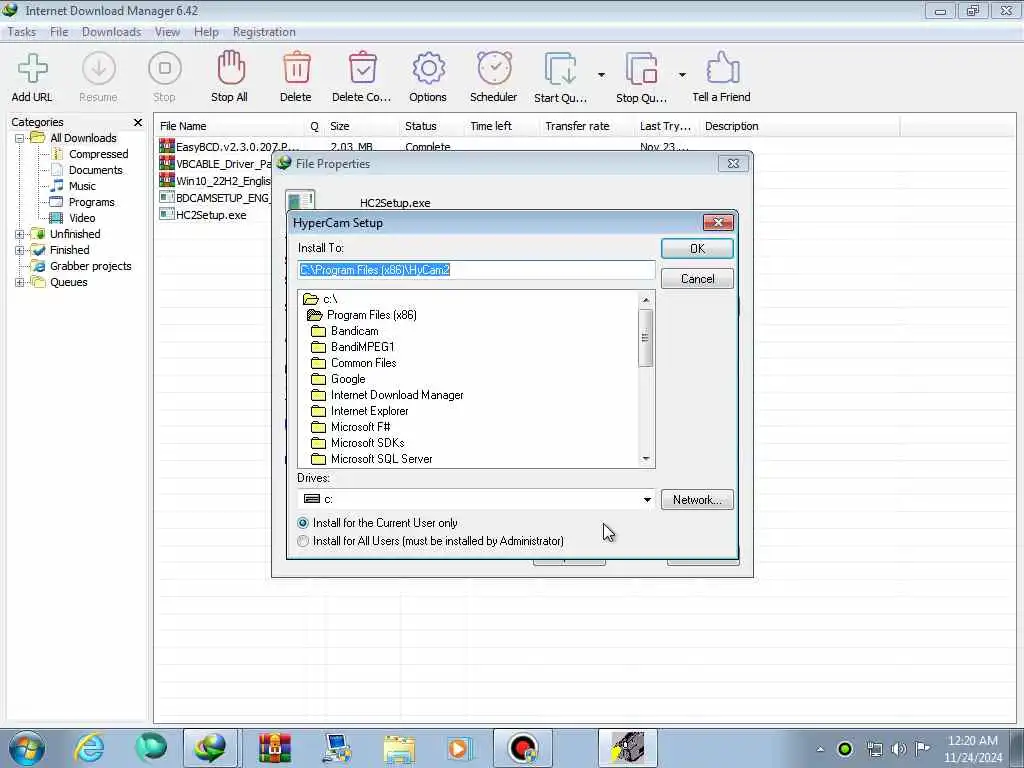
Task: Select the HC2Setup.exe download row
Action: [211, 215]
